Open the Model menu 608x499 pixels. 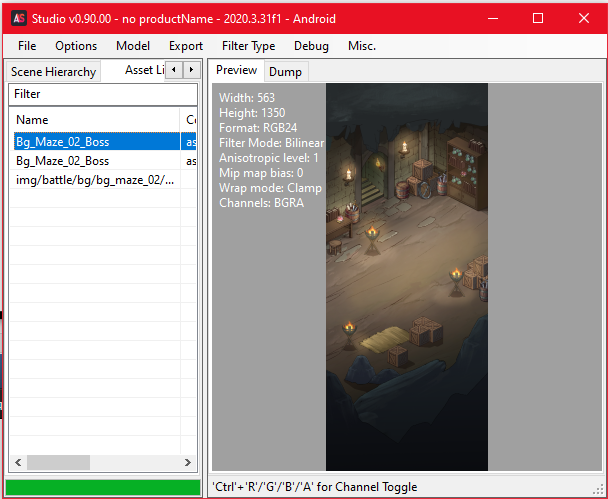click(133, 46)
